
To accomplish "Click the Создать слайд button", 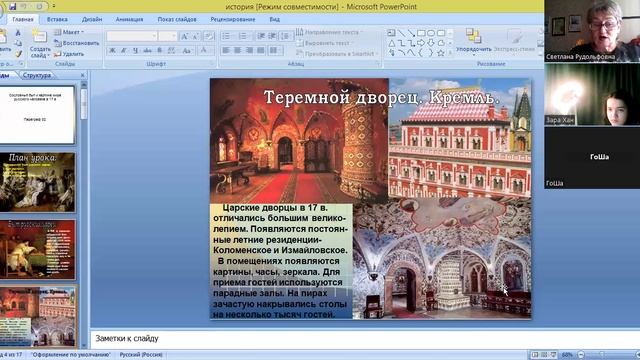I will (40, 44).
